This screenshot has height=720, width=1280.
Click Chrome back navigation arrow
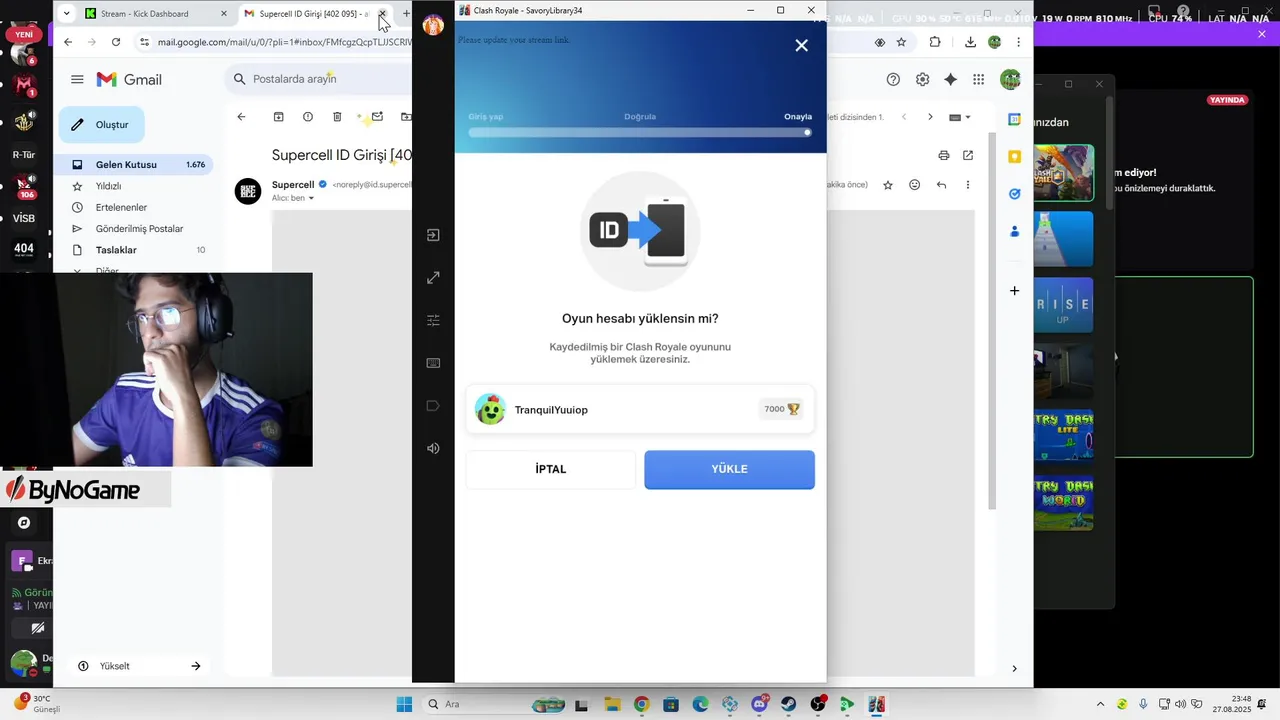(68, 42)
